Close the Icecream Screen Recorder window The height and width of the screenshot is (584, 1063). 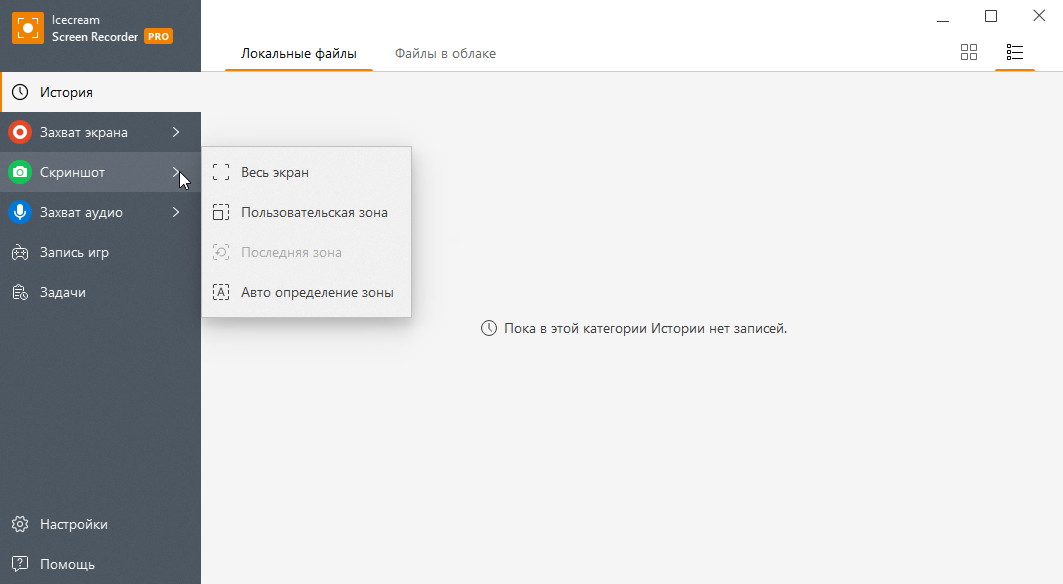tap(1039, 16)
